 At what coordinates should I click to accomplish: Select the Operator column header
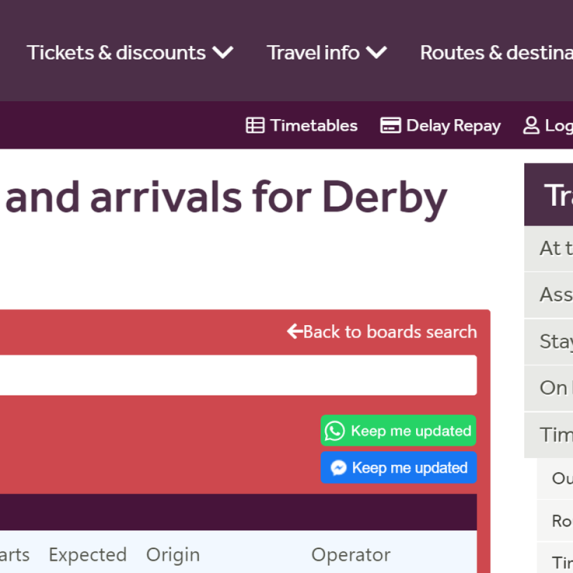351,555
